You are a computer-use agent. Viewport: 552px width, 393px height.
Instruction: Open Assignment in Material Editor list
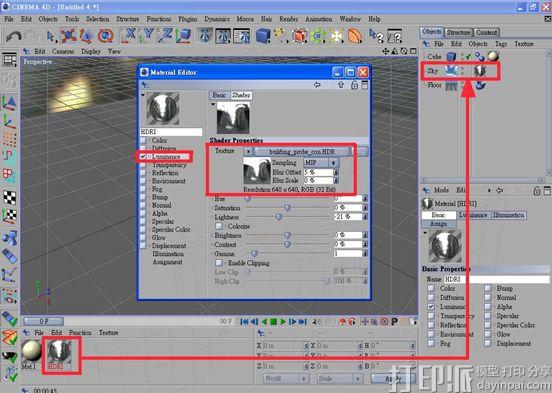[167, 262]
